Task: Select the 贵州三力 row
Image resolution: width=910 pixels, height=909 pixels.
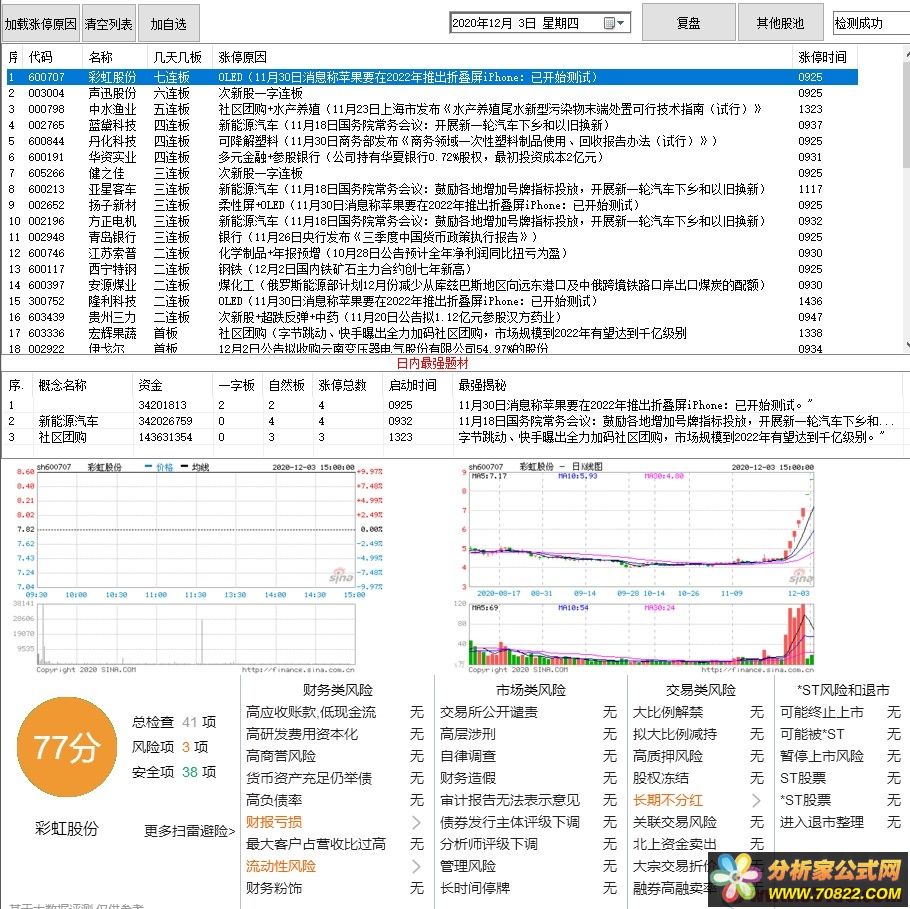Action: 432,317
